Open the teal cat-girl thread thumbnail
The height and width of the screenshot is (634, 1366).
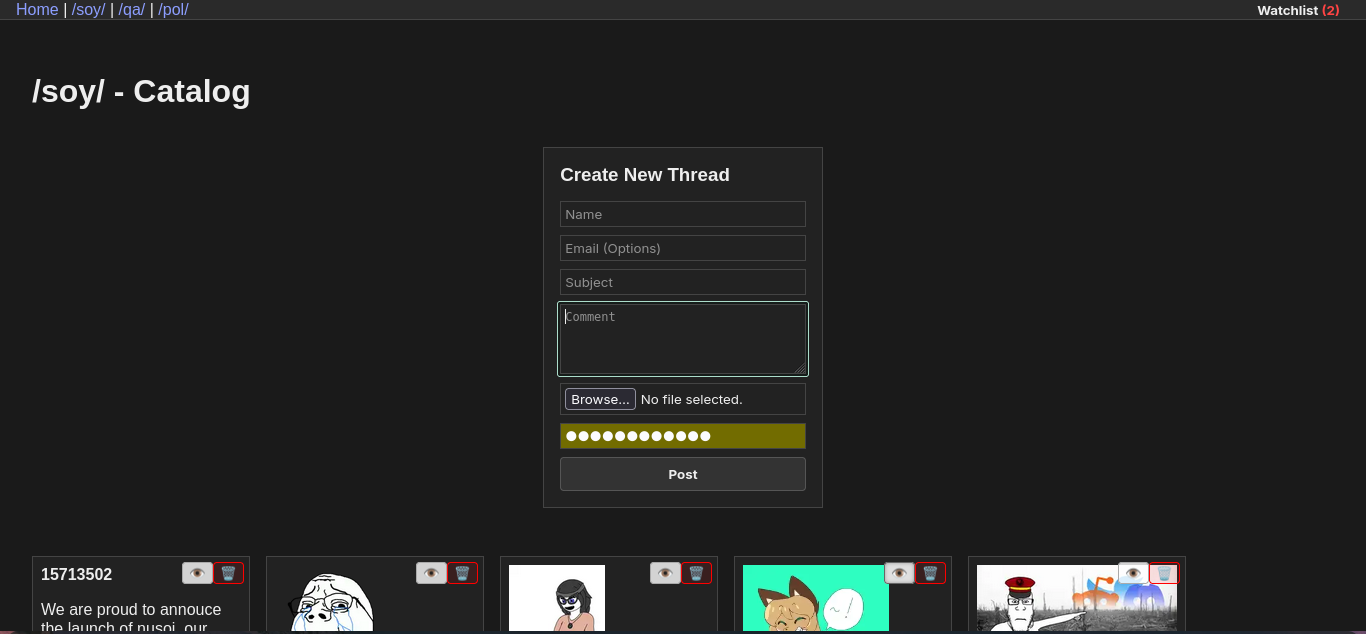point(815,599)
